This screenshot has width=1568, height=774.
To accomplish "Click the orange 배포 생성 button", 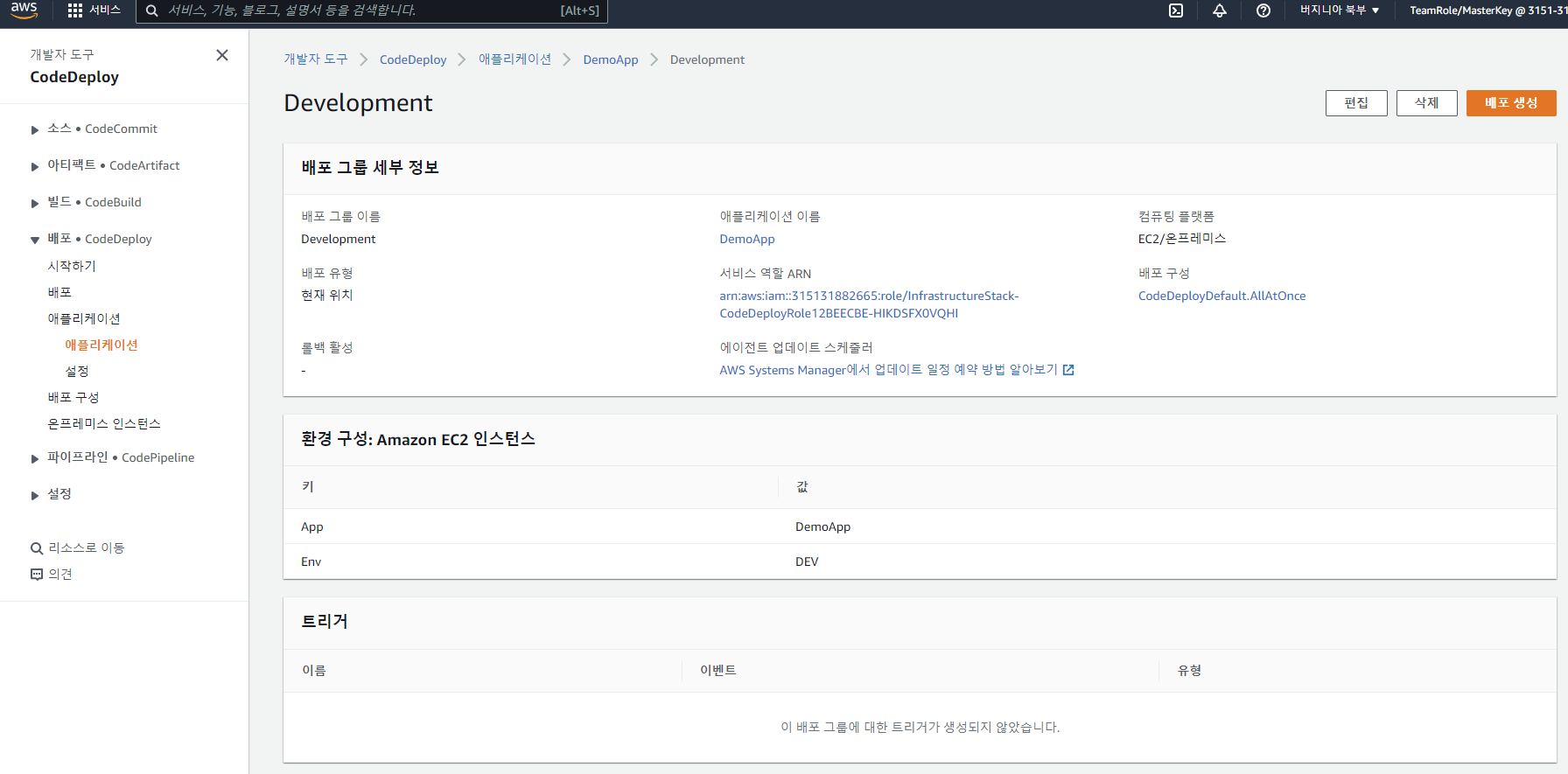I will 1511,103.
